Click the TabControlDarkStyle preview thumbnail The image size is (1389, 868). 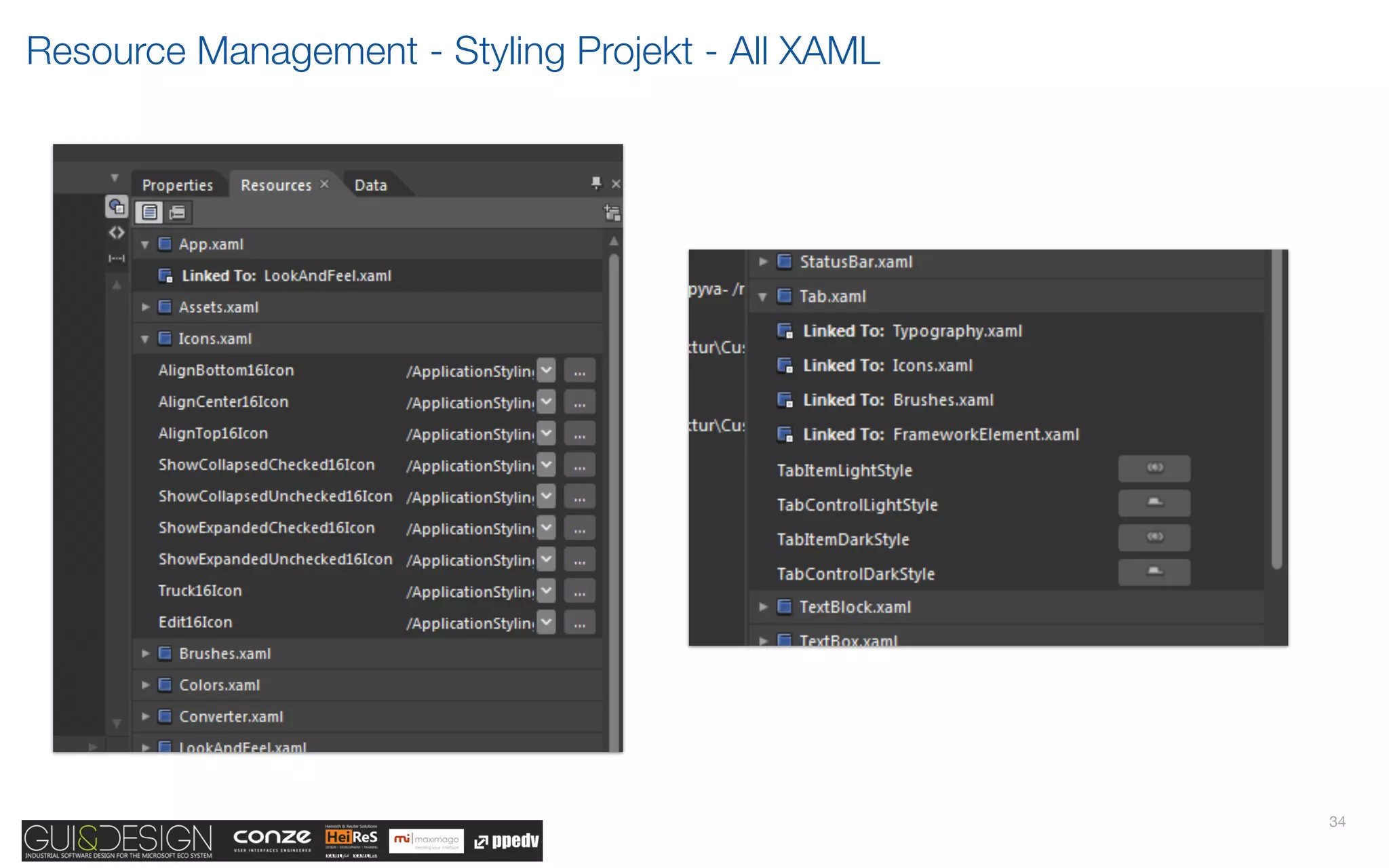[1154, 572]
